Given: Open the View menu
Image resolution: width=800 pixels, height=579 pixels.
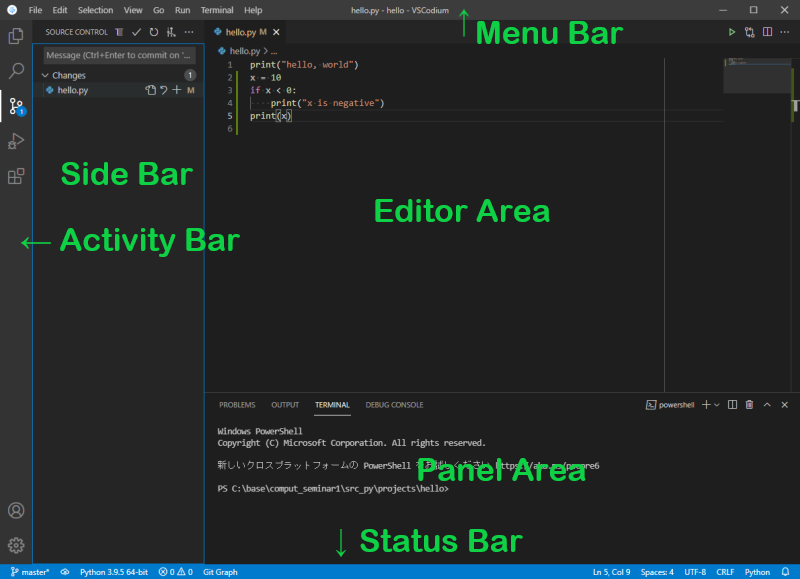Looking at the screenshot, I should point(133,10).
